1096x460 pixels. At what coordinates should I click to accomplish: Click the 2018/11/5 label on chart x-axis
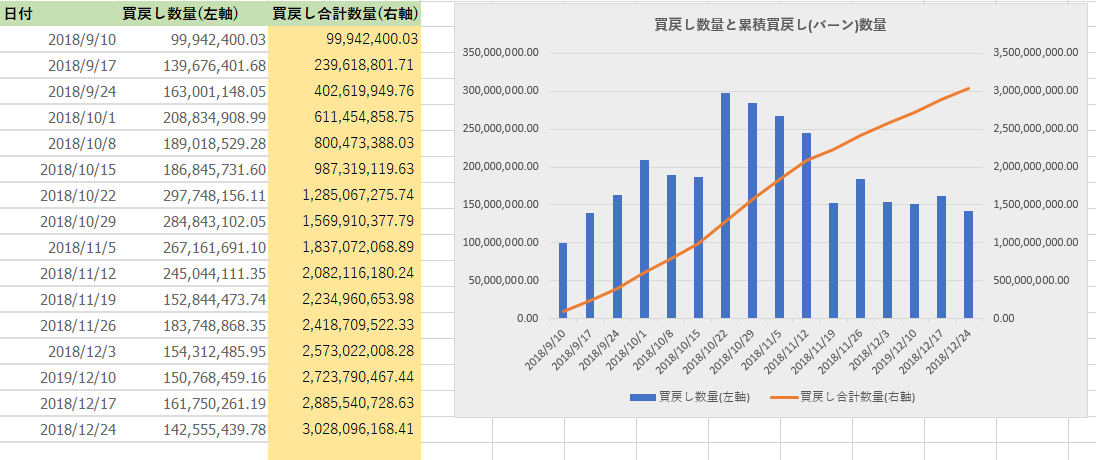(765, 347)
